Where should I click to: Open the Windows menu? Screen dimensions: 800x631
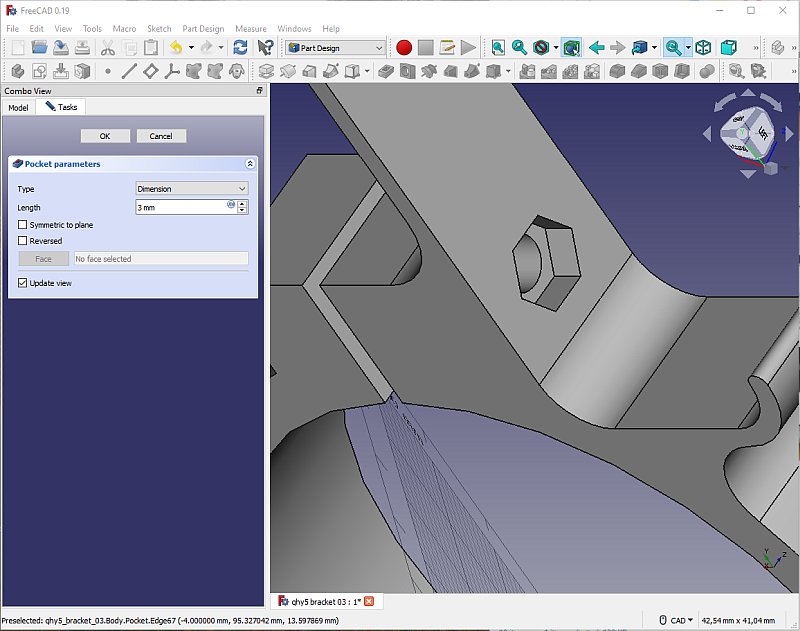click(294, 29)
